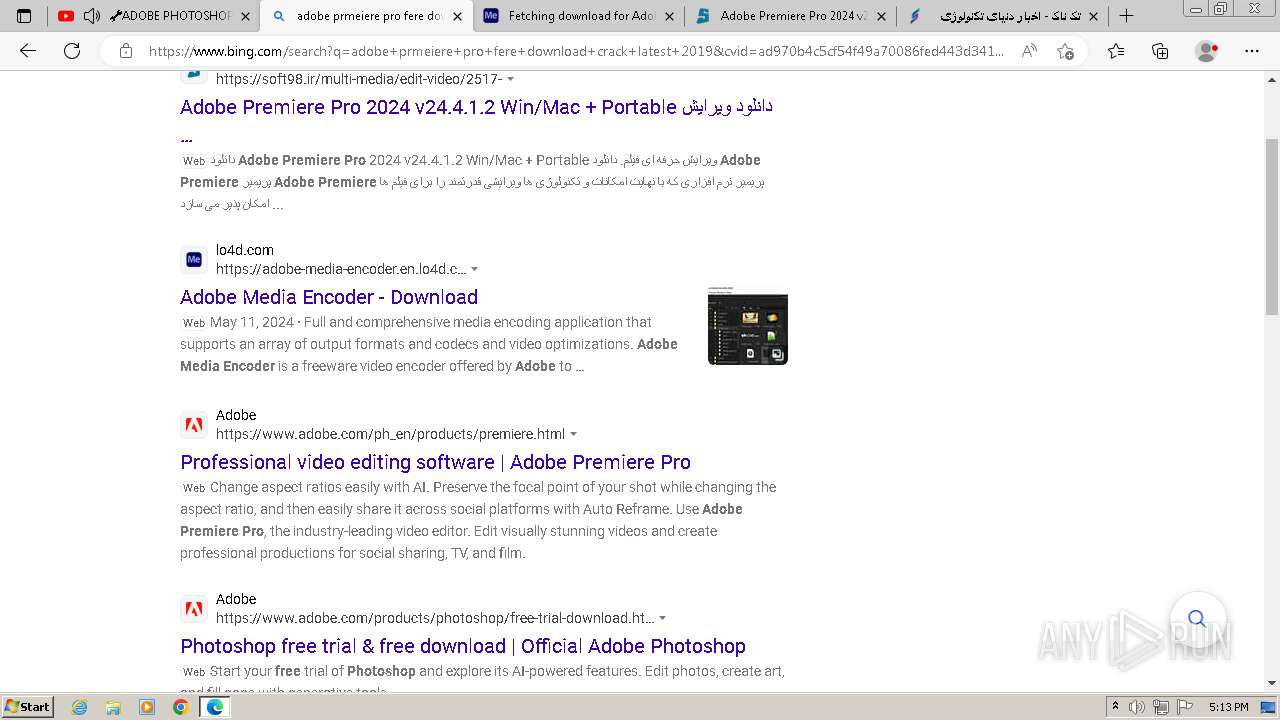
Task: Select Microsoft Edge in taskbar
Action: [x=214, y=707]
